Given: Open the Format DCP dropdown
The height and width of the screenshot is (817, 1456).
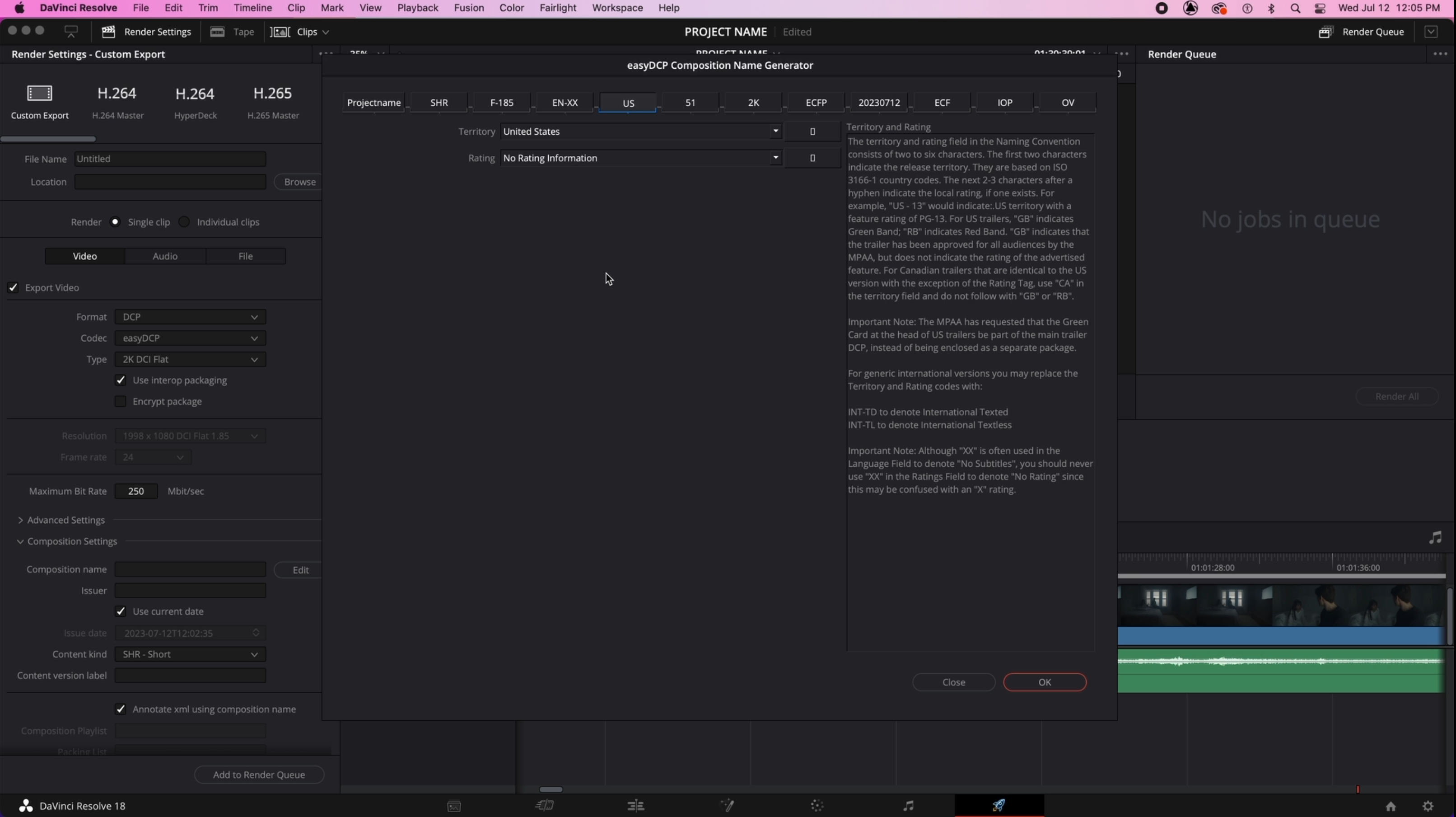Looking at the screenshot, I should point(190,317).
